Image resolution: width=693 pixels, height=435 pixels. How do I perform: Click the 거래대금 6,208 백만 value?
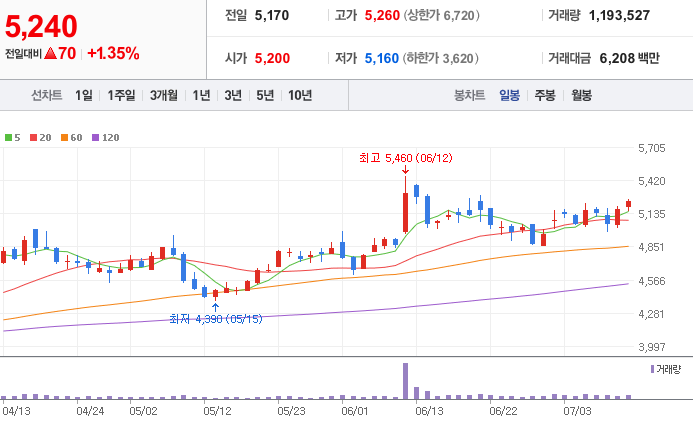coord(629,58)
